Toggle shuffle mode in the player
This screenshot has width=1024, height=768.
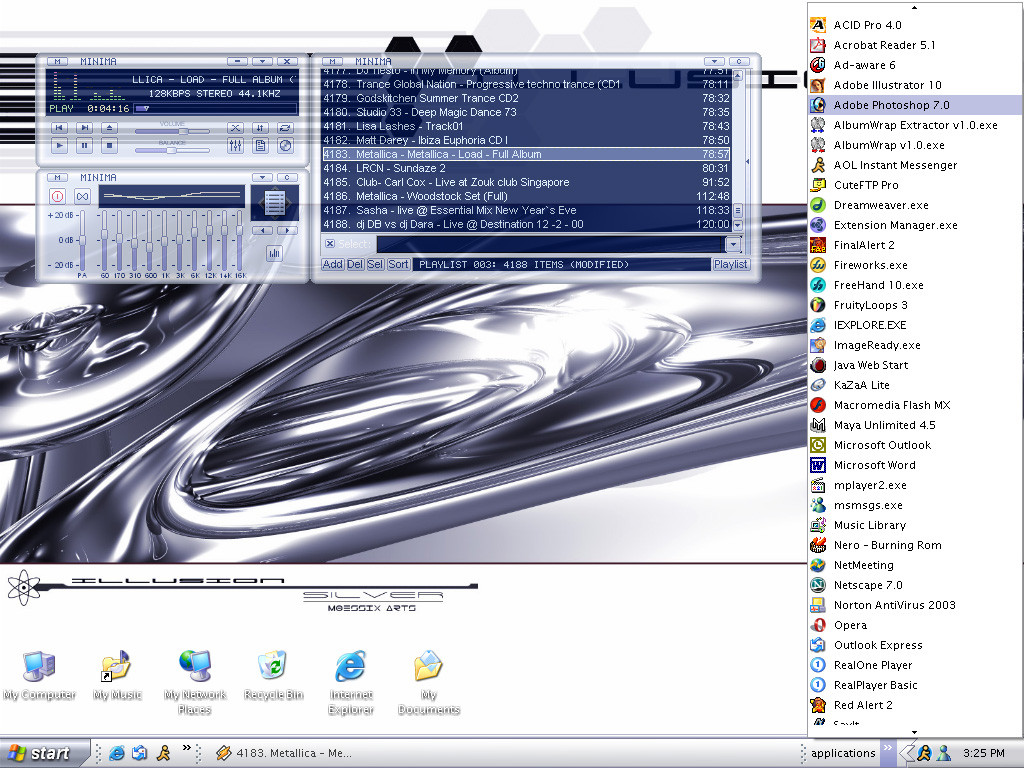[236, 128]
